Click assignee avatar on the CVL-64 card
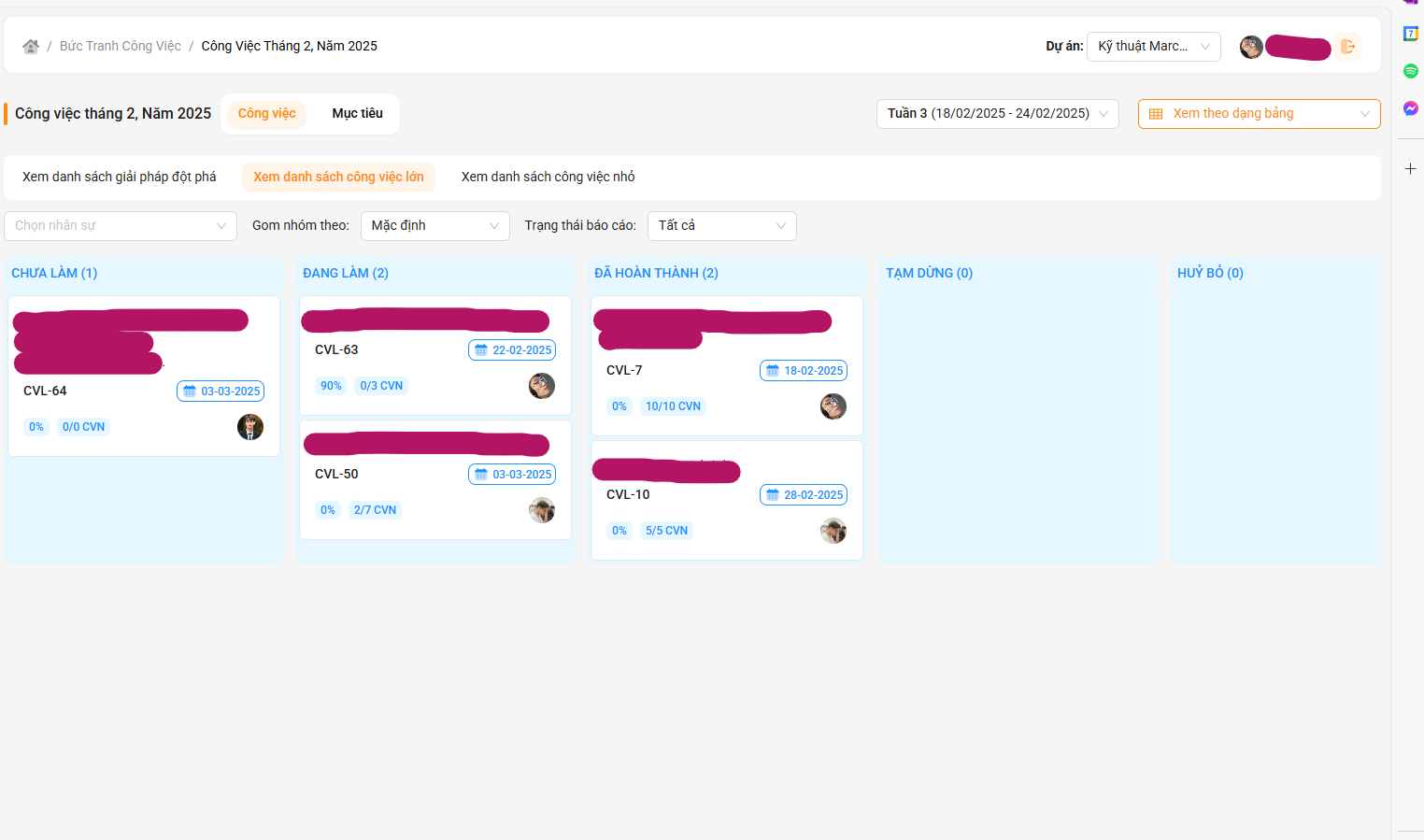This screenshot has width=1424, height=840. click(250, 427)
